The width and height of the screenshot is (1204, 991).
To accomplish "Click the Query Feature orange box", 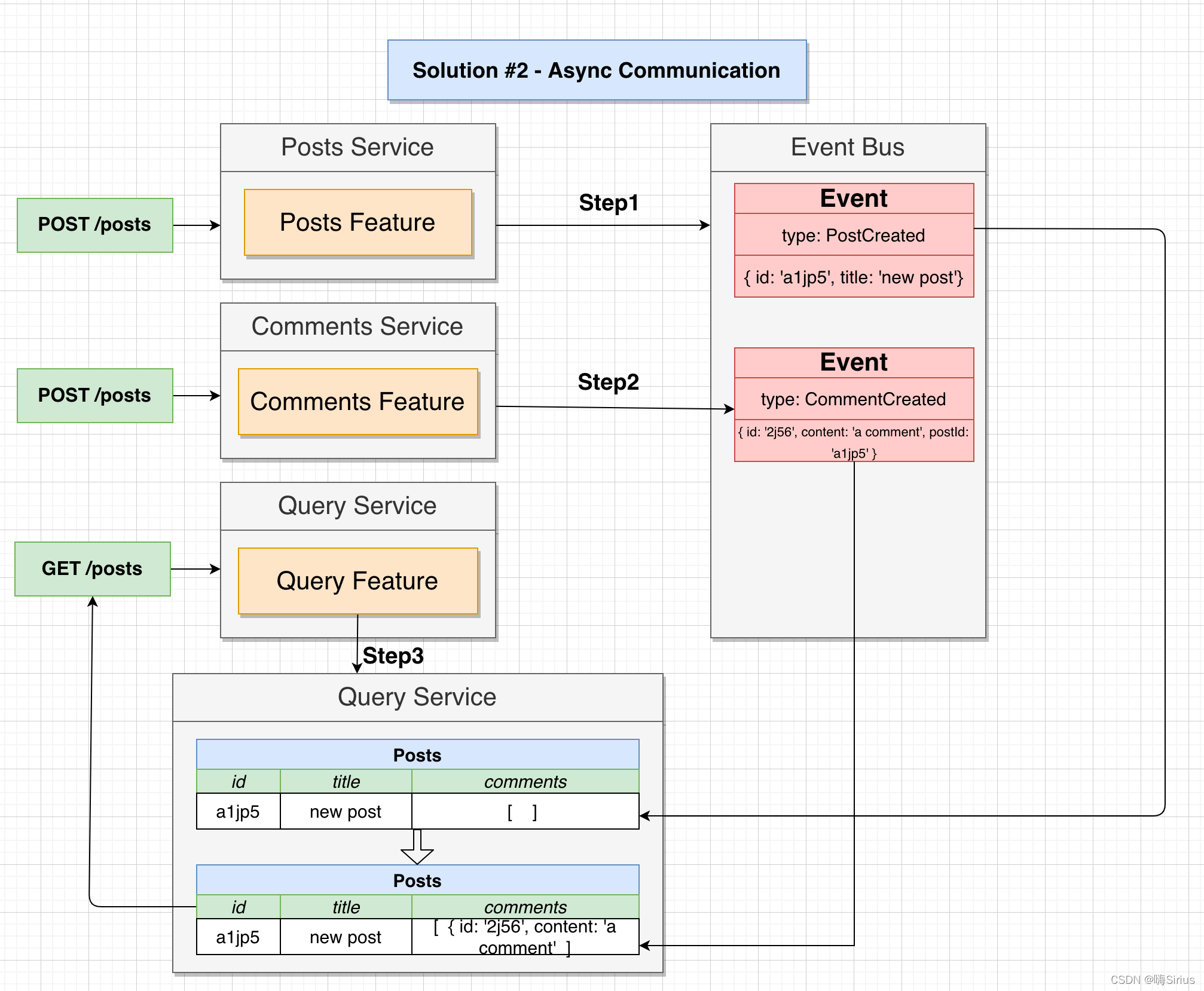I will 357,581.
